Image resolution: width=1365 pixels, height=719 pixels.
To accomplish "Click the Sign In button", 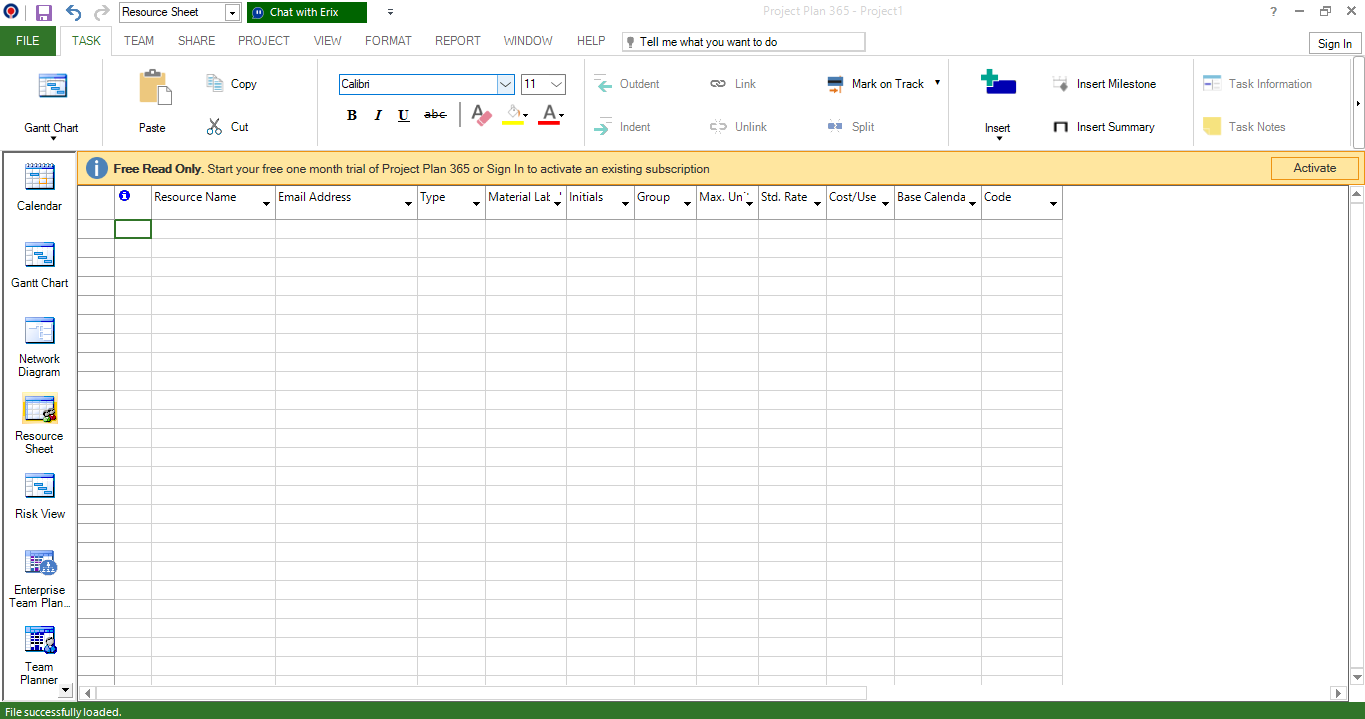I will pos(1334,43).
